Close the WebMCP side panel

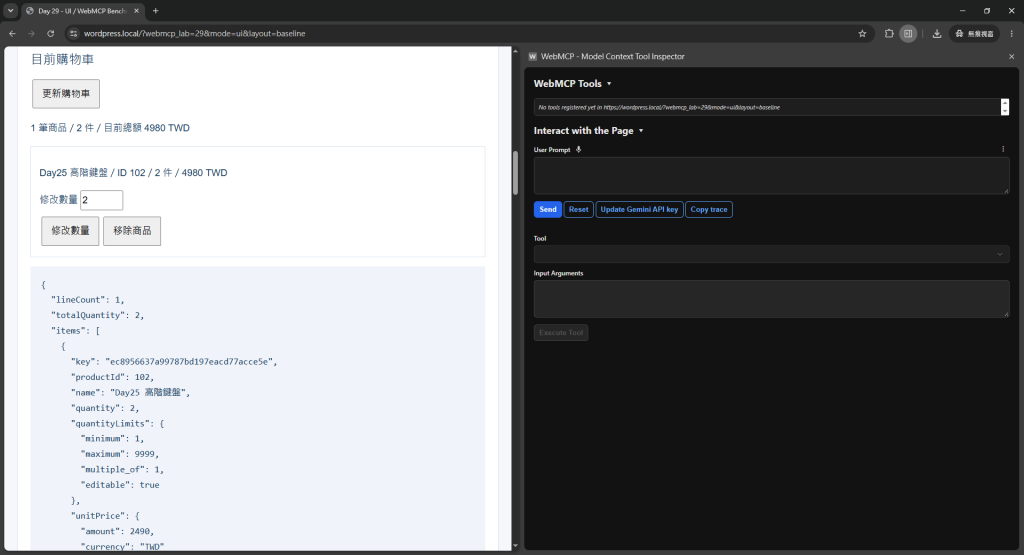pos(1012,57)
